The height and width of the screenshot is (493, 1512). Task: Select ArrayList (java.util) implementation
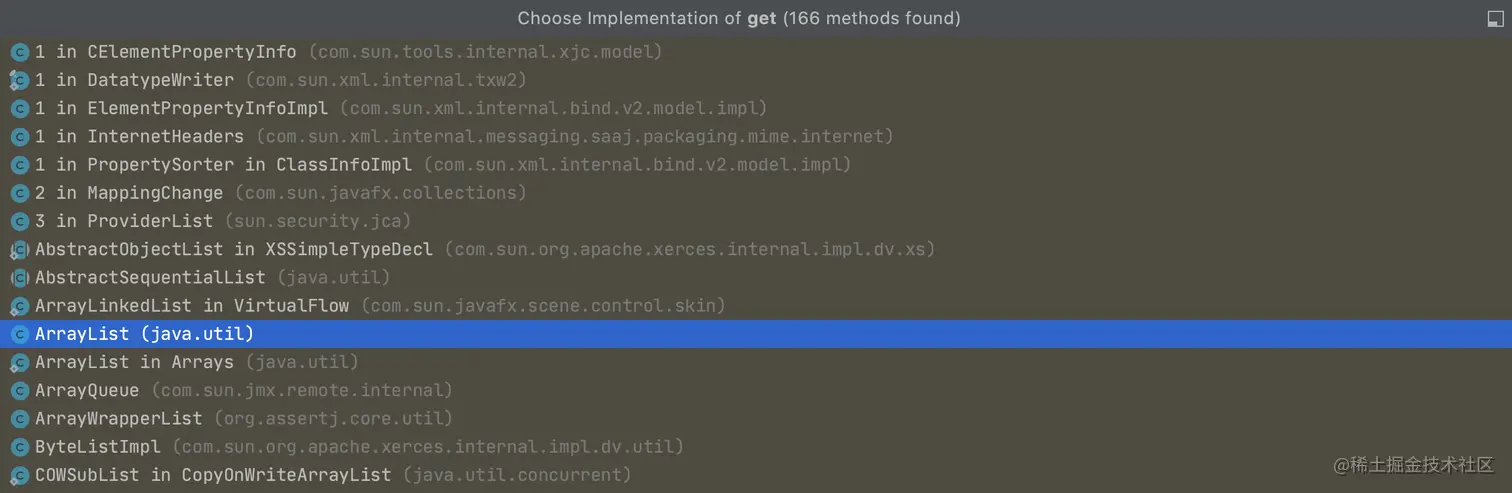click(756, 334)
